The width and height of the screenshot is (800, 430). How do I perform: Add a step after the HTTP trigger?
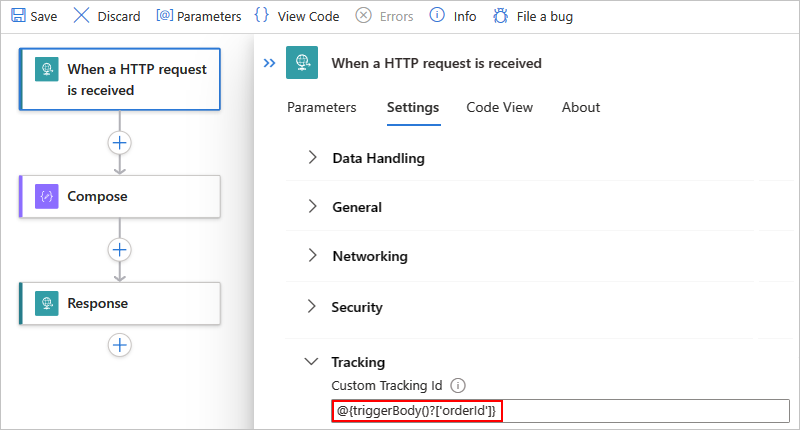(x=120, y=143)
